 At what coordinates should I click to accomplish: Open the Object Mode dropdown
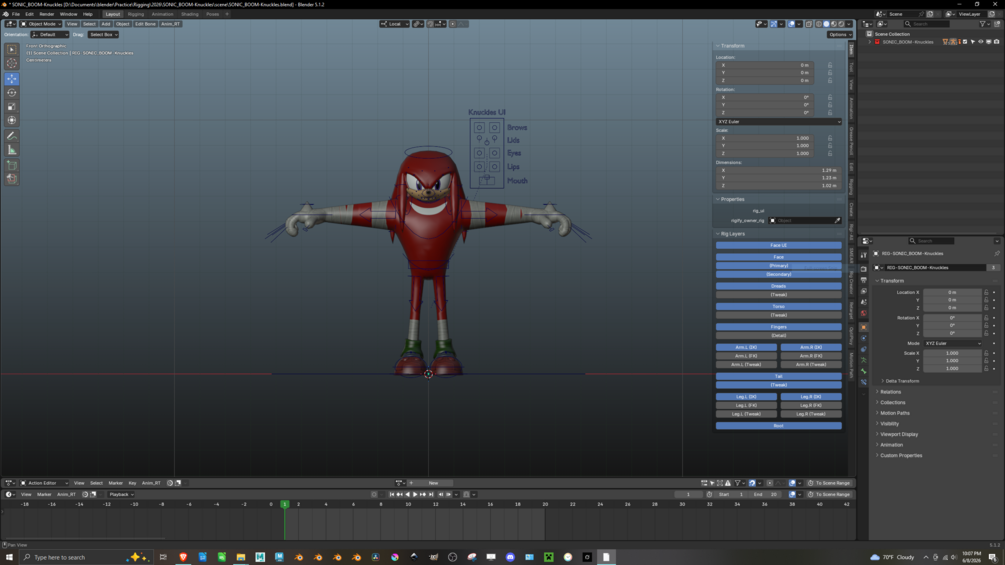click(40, 24)
